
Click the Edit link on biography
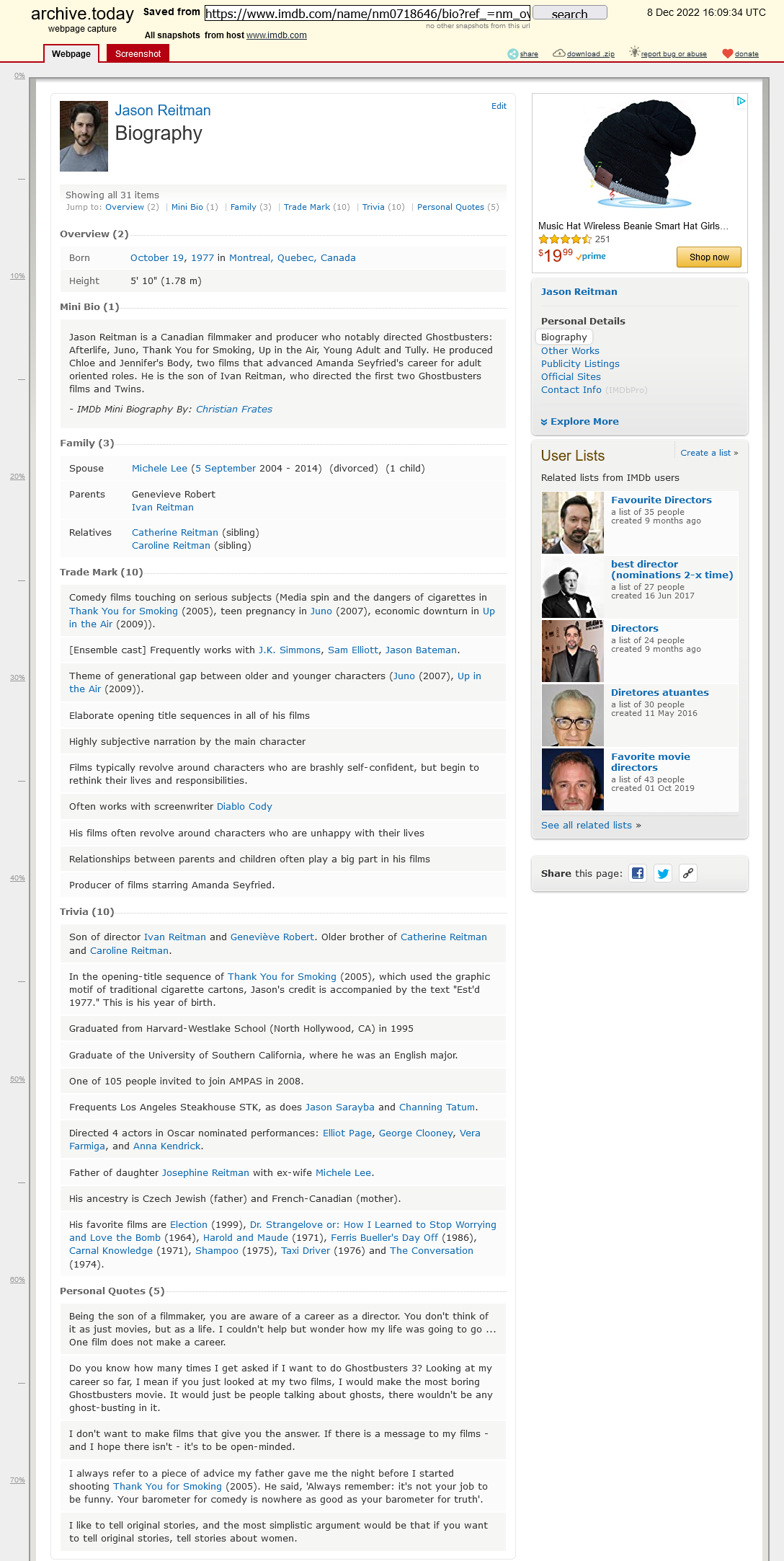(499, 106)
